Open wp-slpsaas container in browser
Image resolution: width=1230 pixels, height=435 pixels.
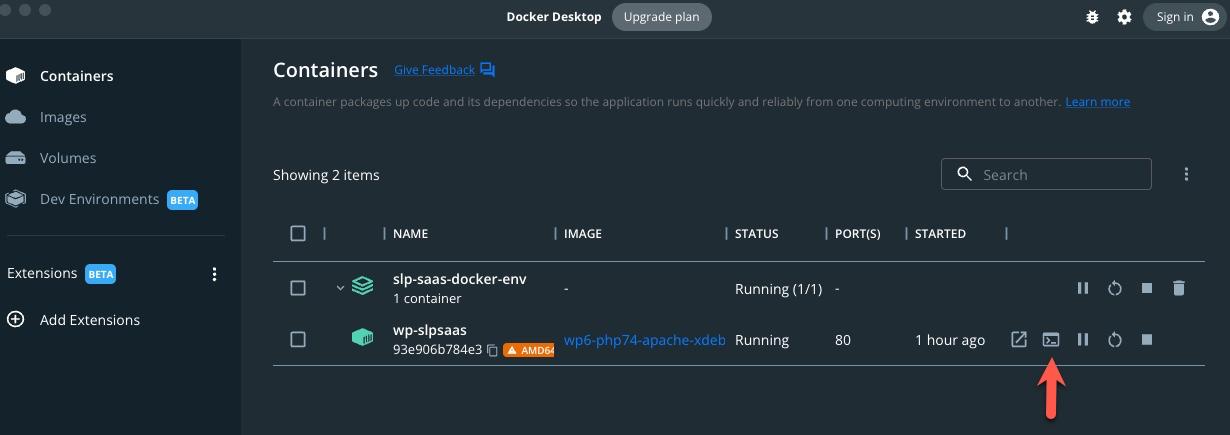[1018, 340]
